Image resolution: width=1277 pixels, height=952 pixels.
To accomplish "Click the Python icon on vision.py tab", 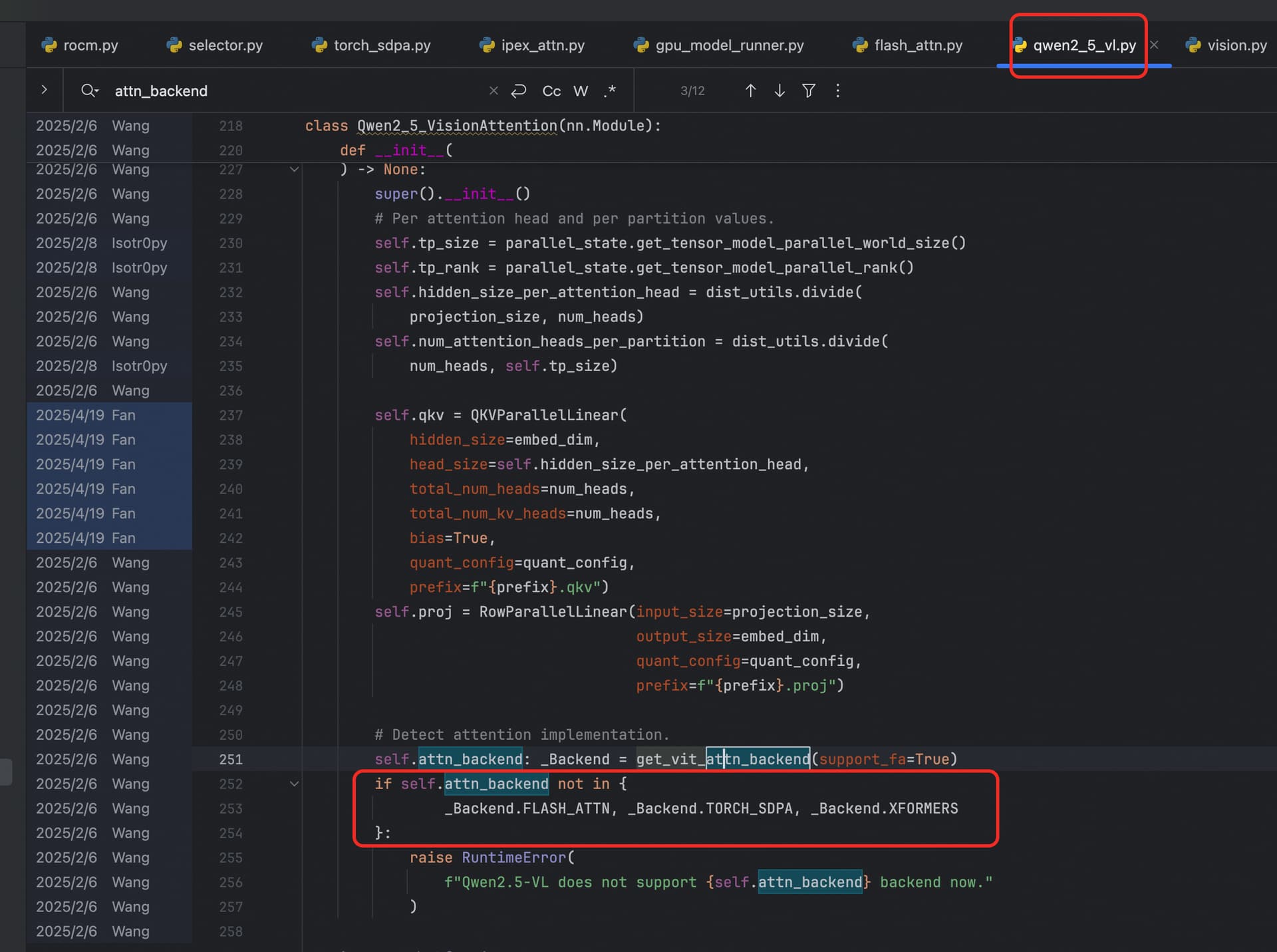I will tap(1193, 45).
